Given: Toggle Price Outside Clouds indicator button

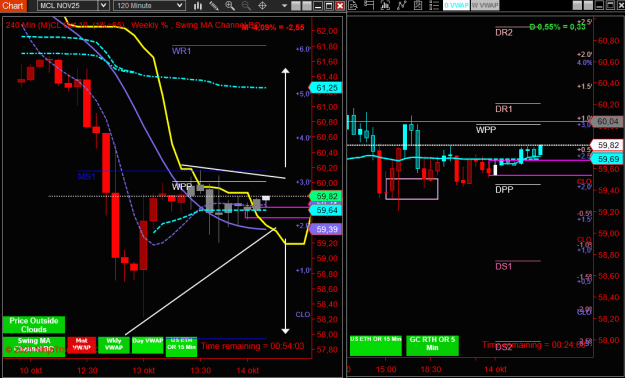Looking at the screenshot, I should [34, 325].
